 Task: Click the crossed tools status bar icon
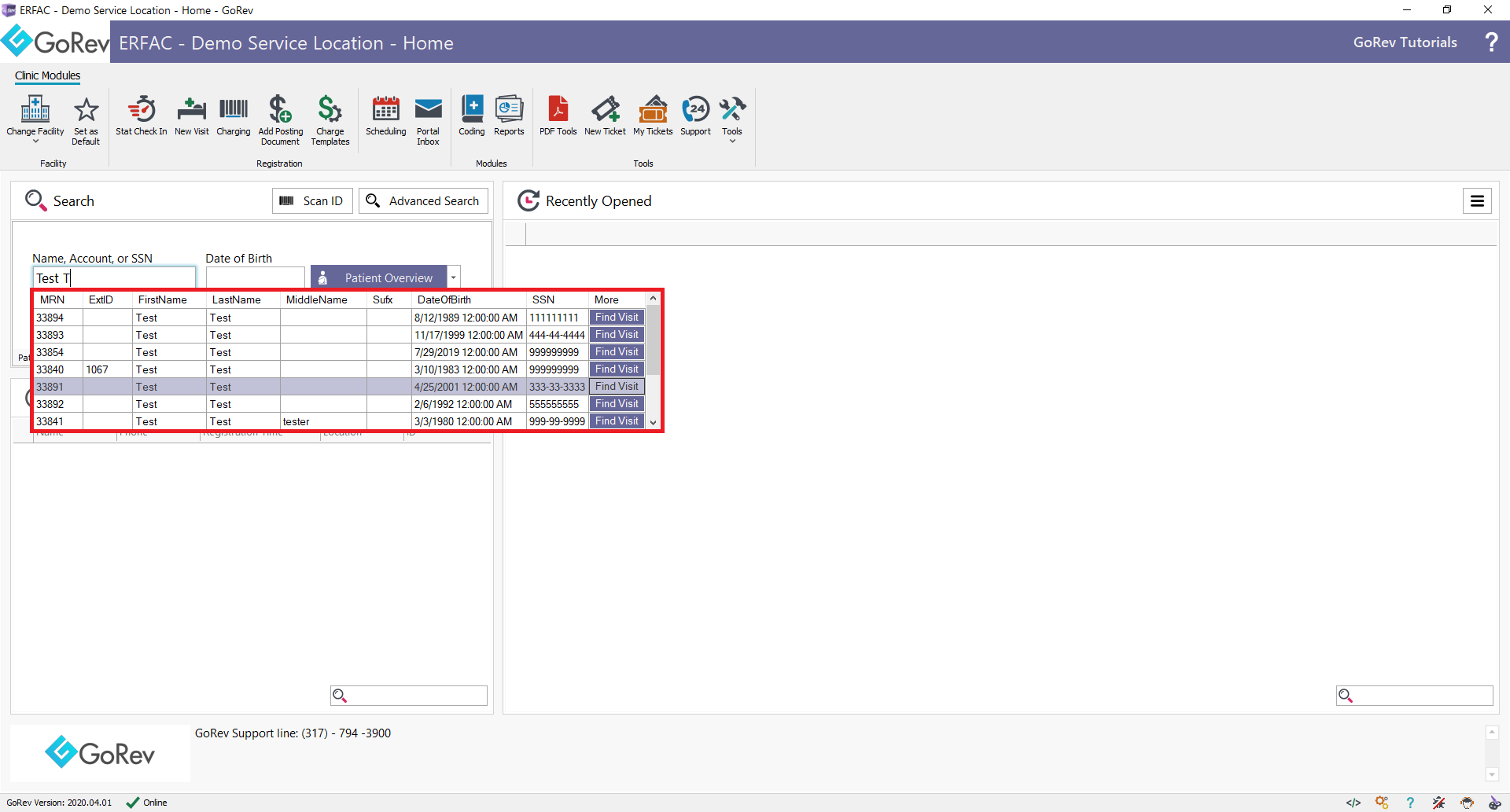point(1438,803)
